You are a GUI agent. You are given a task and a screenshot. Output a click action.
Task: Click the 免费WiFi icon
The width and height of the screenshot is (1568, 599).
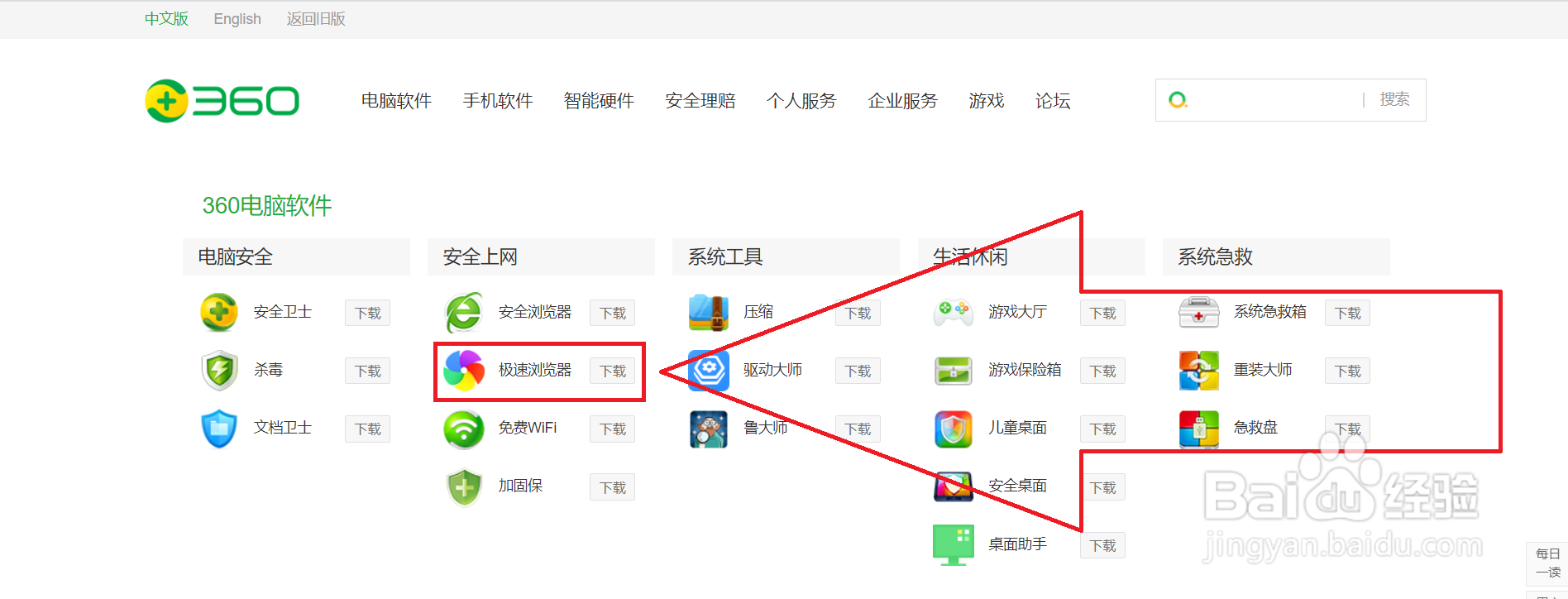tap(464, 429)
